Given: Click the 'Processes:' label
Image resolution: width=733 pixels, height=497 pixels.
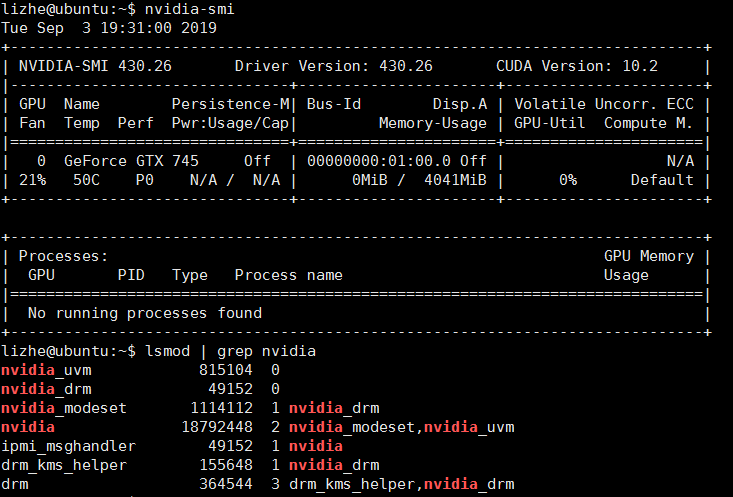Looking at the screenshot, I should [x=63, y=256].
